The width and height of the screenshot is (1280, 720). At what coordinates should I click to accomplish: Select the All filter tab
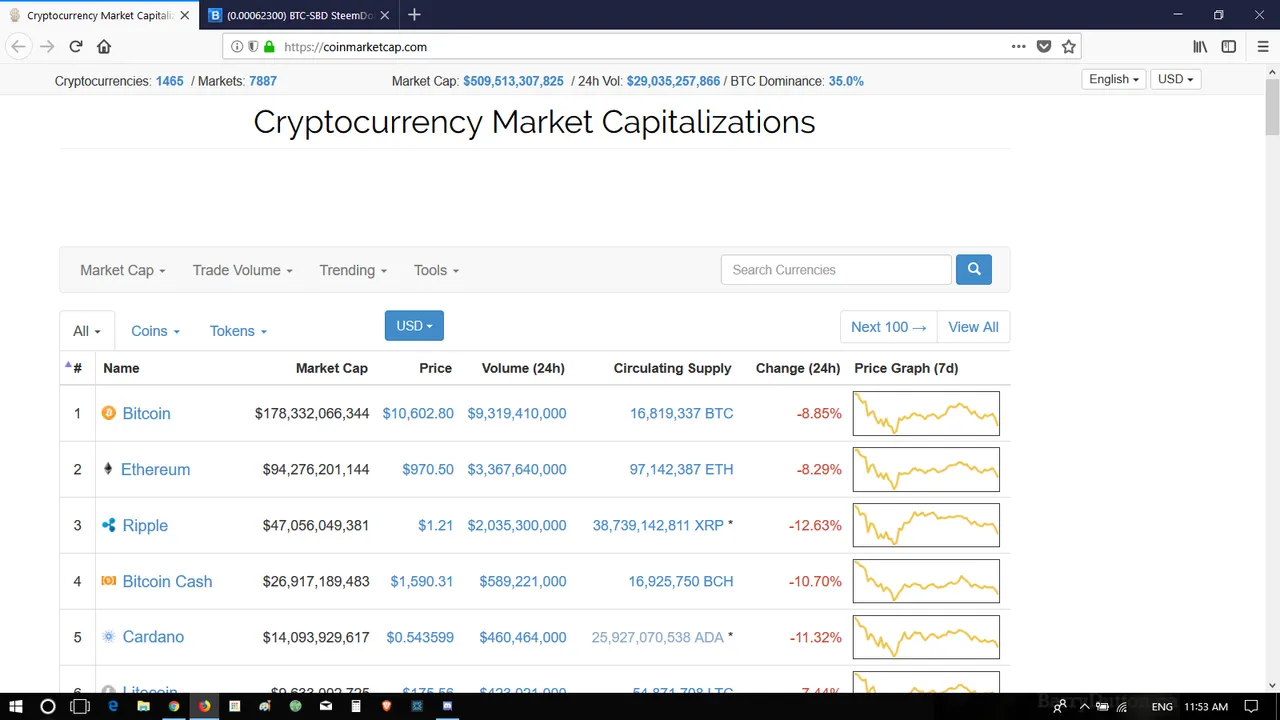point(87,331)
